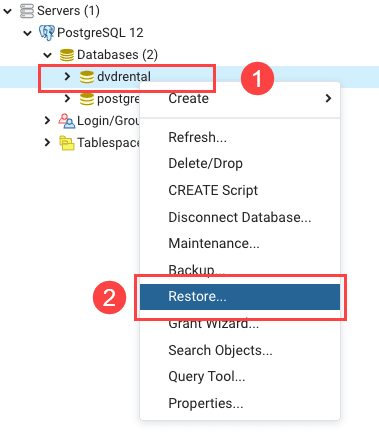Collapse the PostgreSQL 12 server node

pyautogui.click(x=27, y=33)
